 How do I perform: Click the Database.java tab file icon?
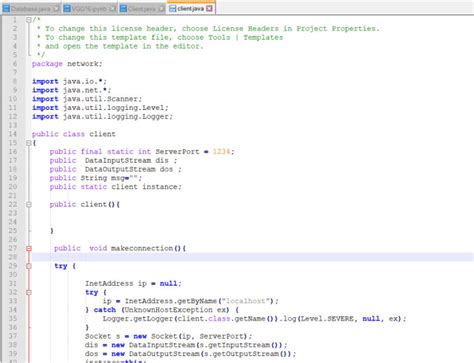[x=6, y=8]
